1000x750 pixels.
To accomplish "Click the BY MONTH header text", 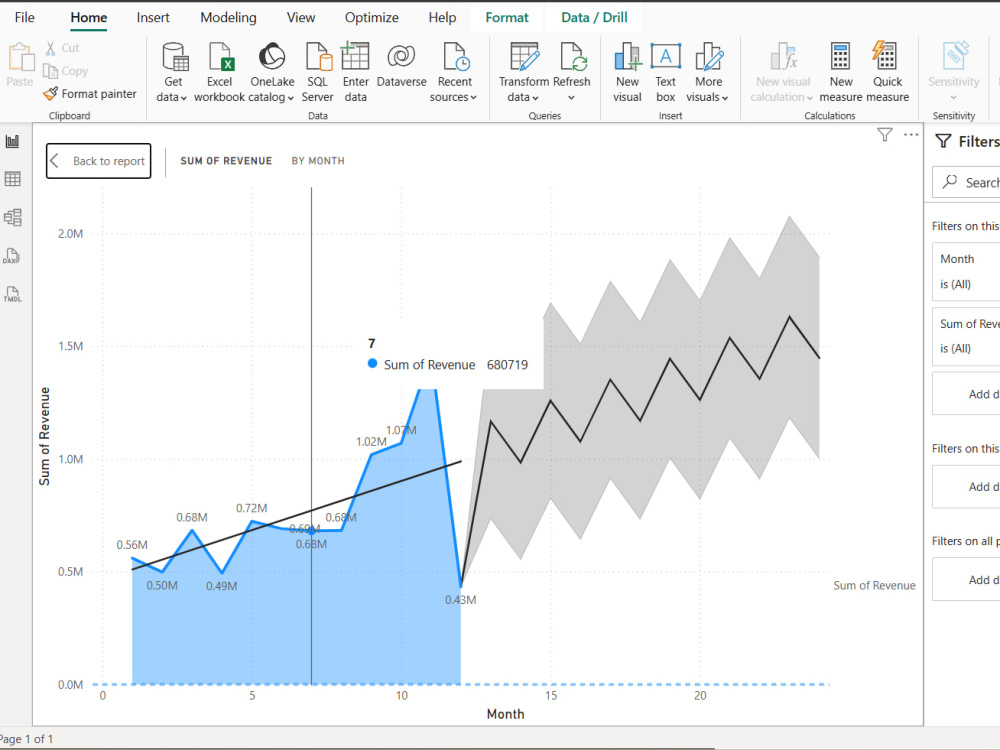I will point(318,161).
